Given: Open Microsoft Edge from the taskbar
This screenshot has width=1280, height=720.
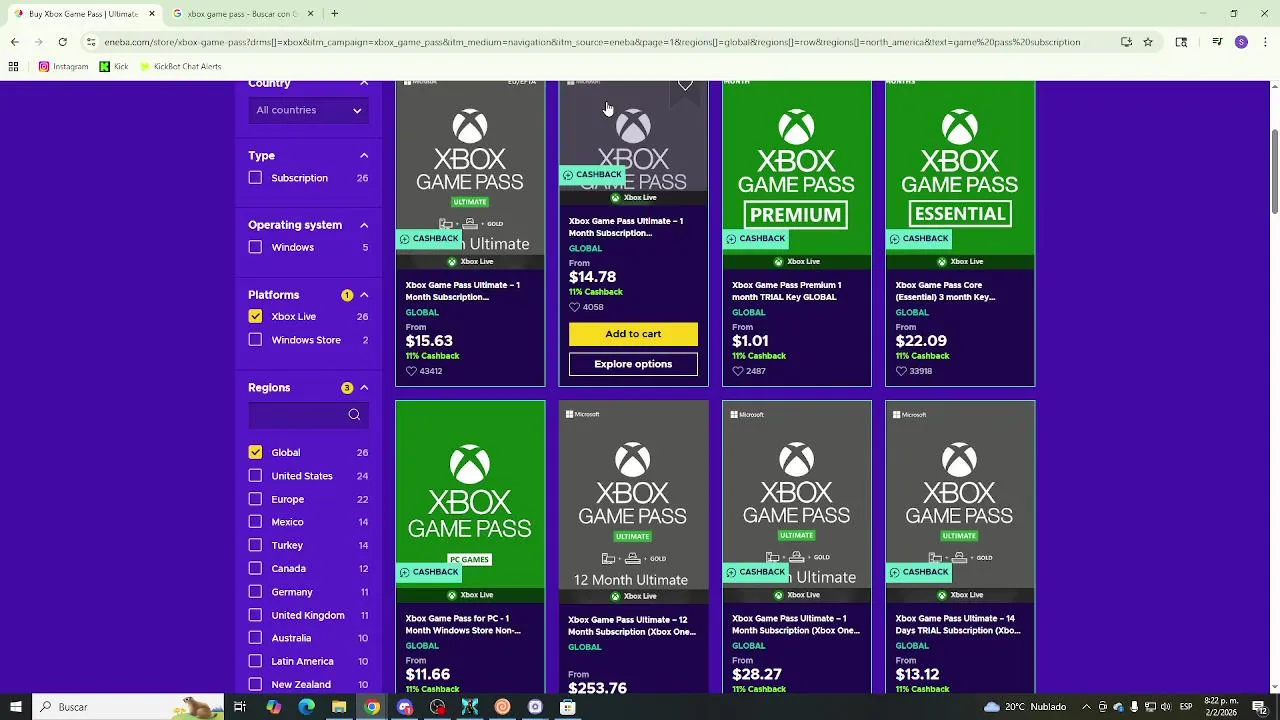Looking at the screenshot, I should click(x=306, y=707).
